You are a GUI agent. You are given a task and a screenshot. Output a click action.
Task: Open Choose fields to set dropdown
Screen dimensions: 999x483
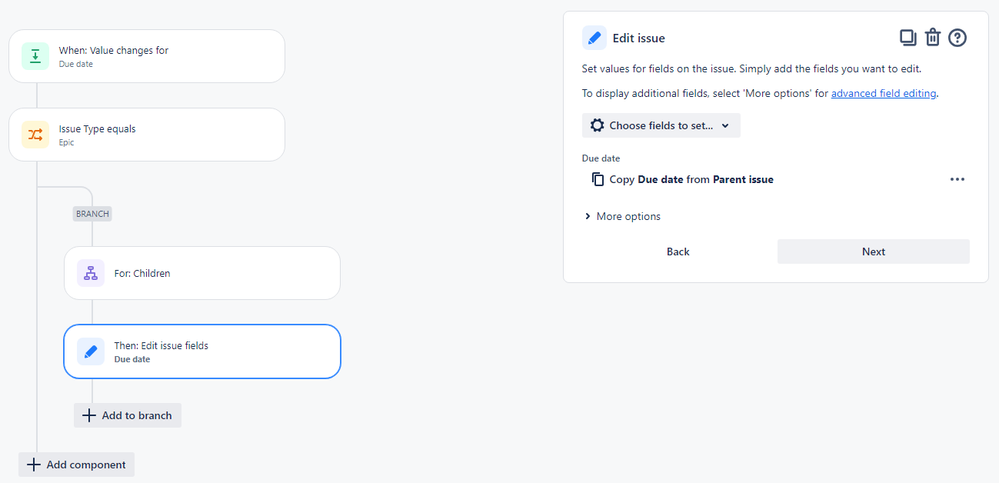coord(661,126)
